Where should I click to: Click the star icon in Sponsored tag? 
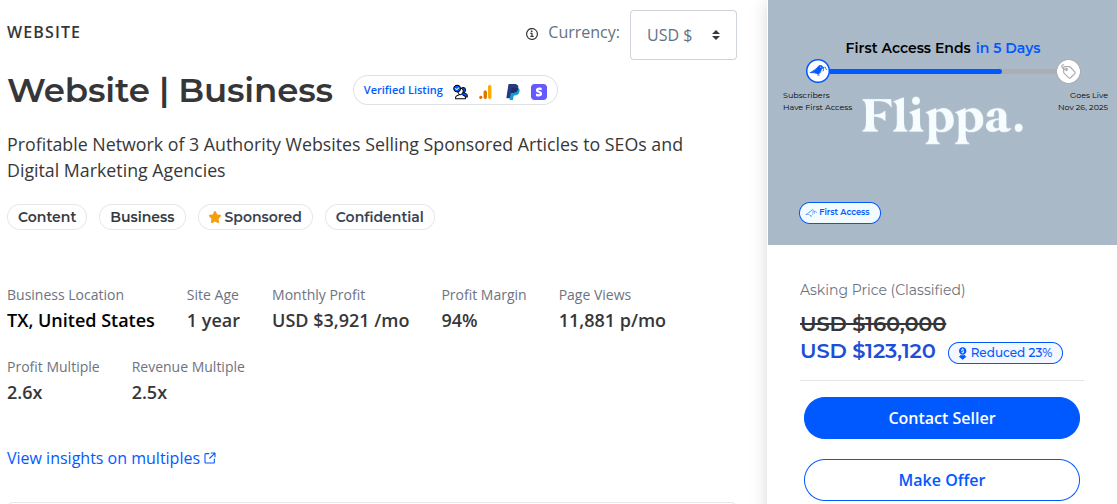pyautogui.click(x=214, y=217)
